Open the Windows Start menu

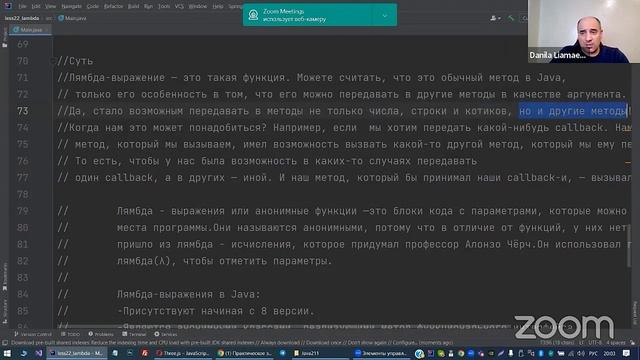click(7, 353)
